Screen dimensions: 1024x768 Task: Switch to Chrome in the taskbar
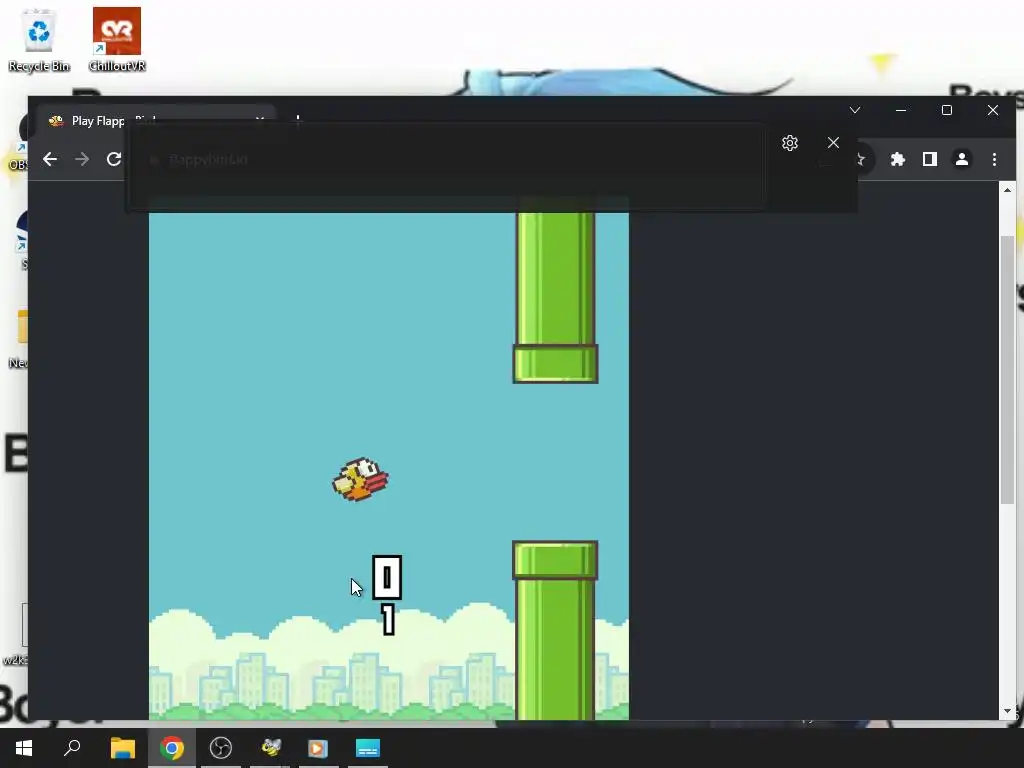coord(172,748)
